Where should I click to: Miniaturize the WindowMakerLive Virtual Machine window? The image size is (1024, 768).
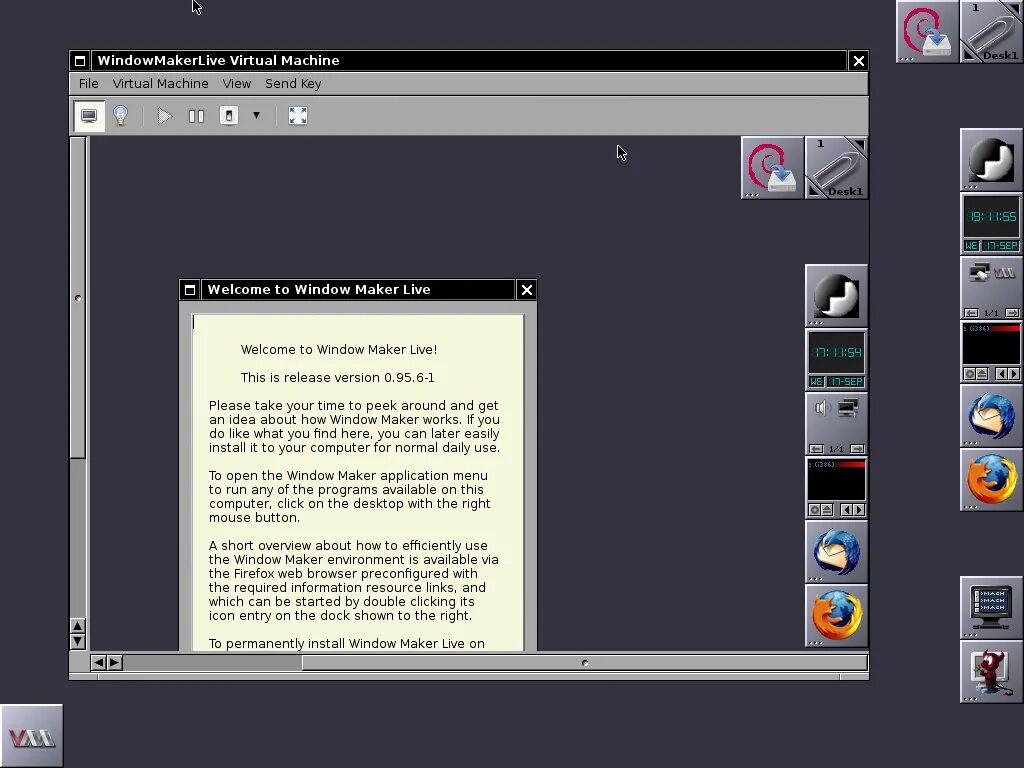[80, 61]
